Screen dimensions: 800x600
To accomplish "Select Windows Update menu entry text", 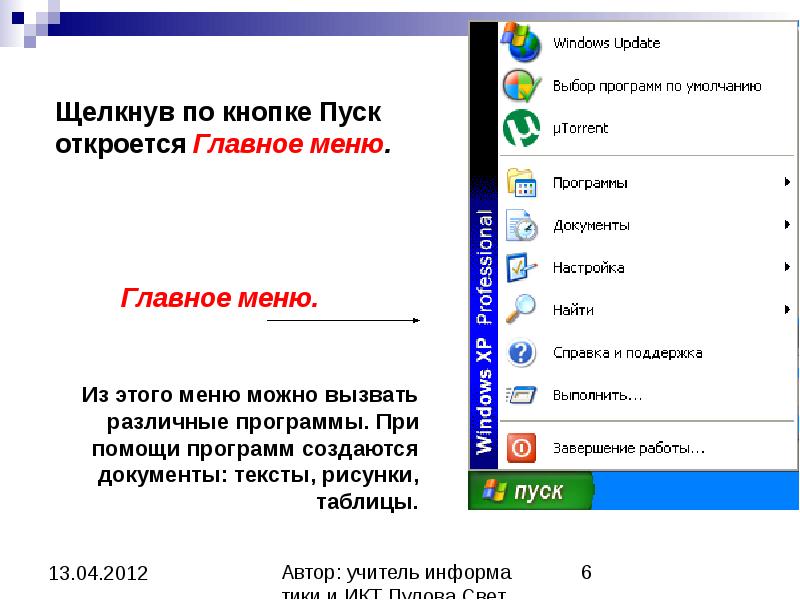I will [606, 43].
